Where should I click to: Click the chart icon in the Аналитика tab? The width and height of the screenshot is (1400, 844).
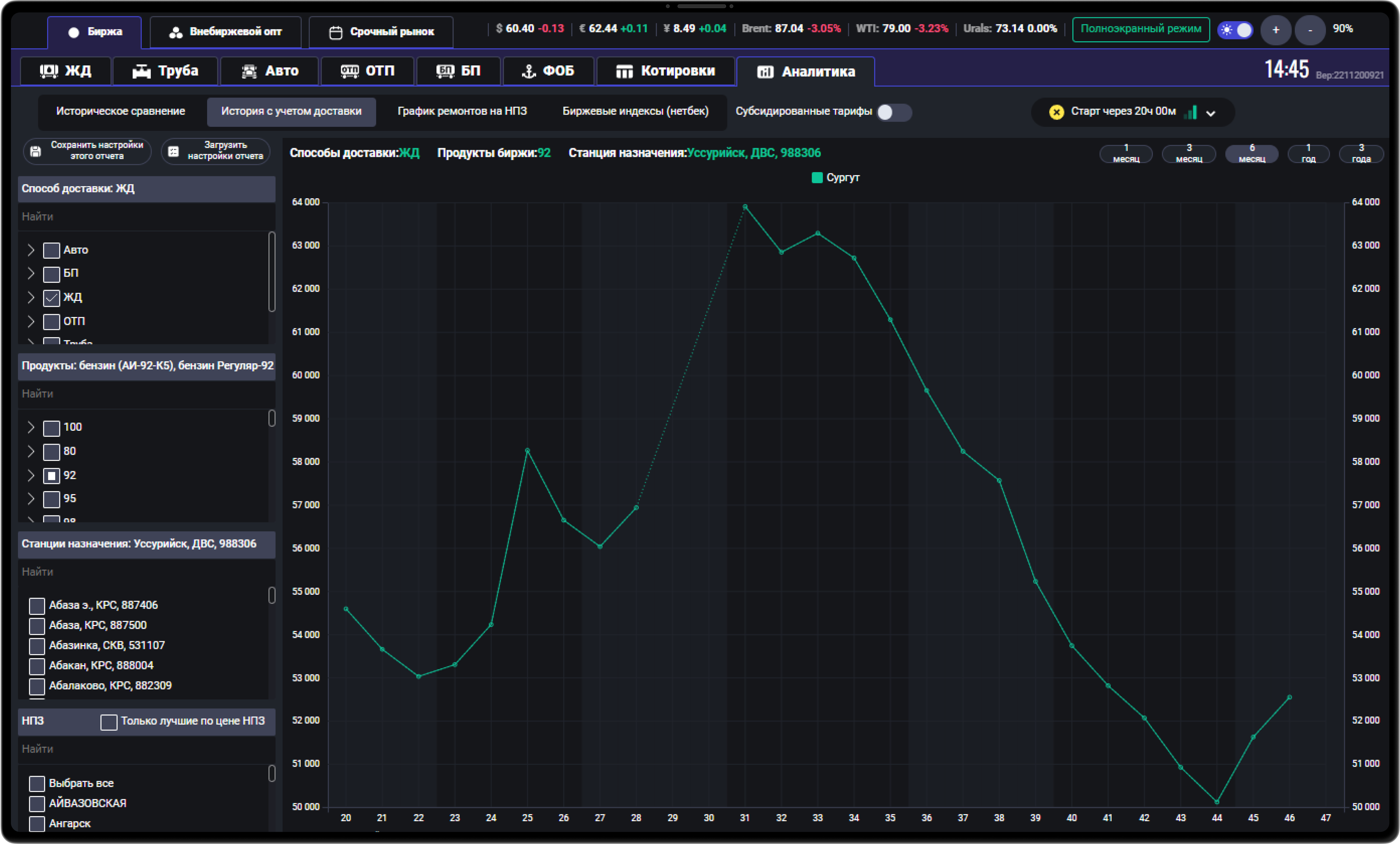click(765, 71)
